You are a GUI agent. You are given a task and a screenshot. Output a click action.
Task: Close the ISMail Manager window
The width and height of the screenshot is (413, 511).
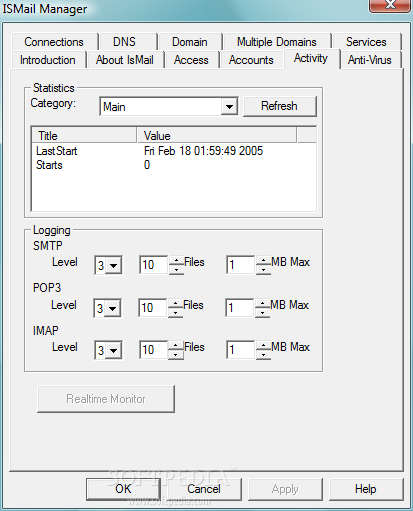point(390,5)
